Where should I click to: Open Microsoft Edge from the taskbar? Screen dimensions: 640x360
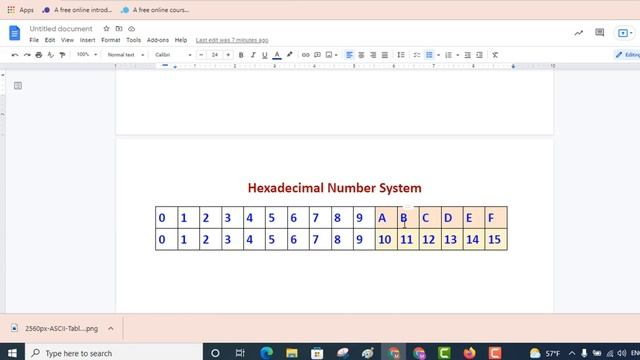pyautogui.click(x=266, y=353)
